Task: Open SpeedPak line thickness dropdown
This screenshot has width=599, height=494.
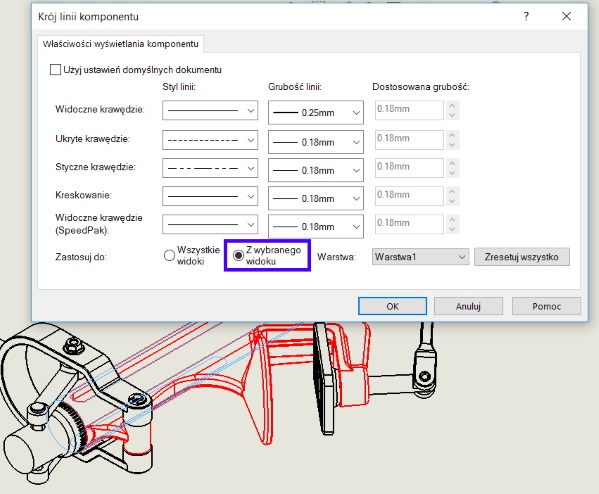Action: [316, 227]
